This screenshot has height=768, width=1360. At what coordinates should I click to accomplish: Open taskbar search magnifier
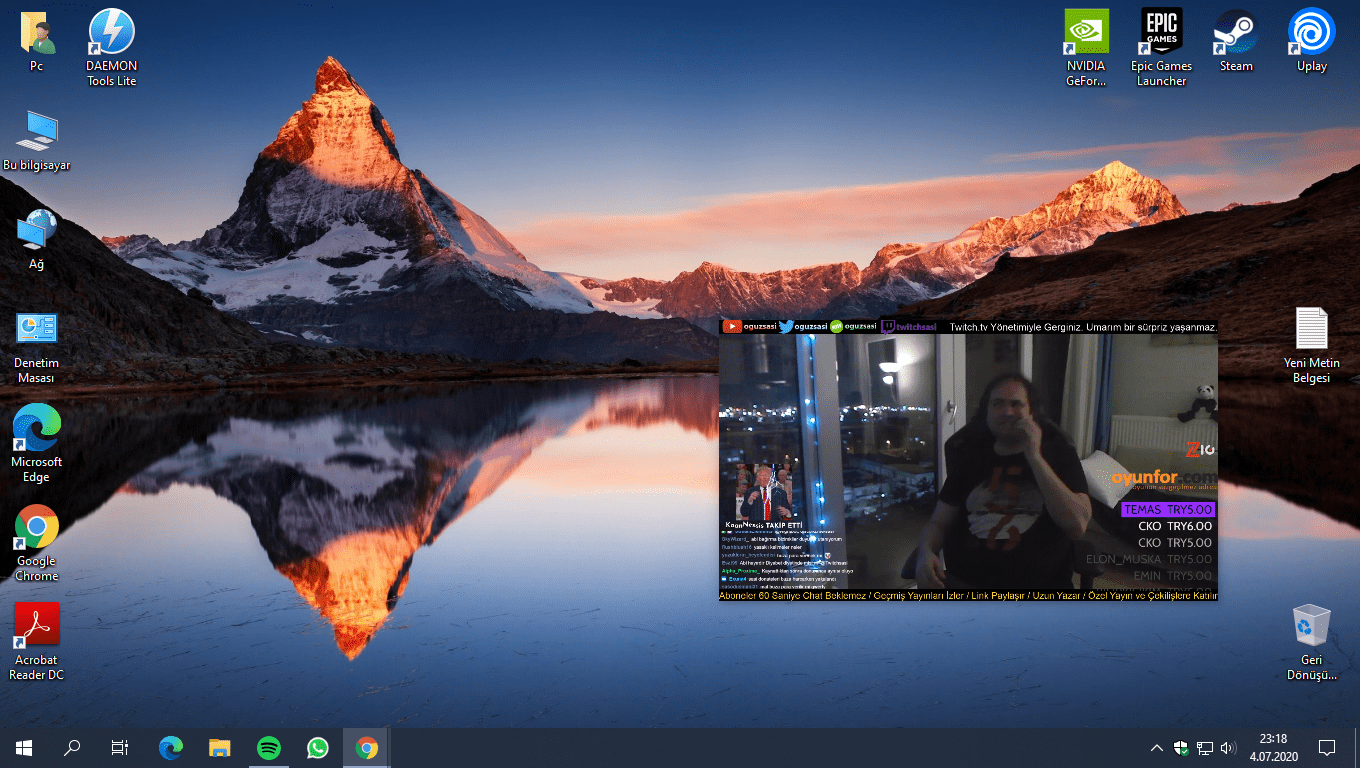click(72, 747)
